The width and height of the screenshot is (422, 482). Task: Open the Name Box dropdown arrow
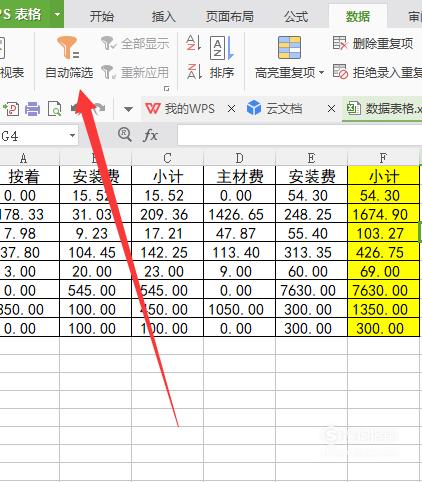tap(72, 136)
